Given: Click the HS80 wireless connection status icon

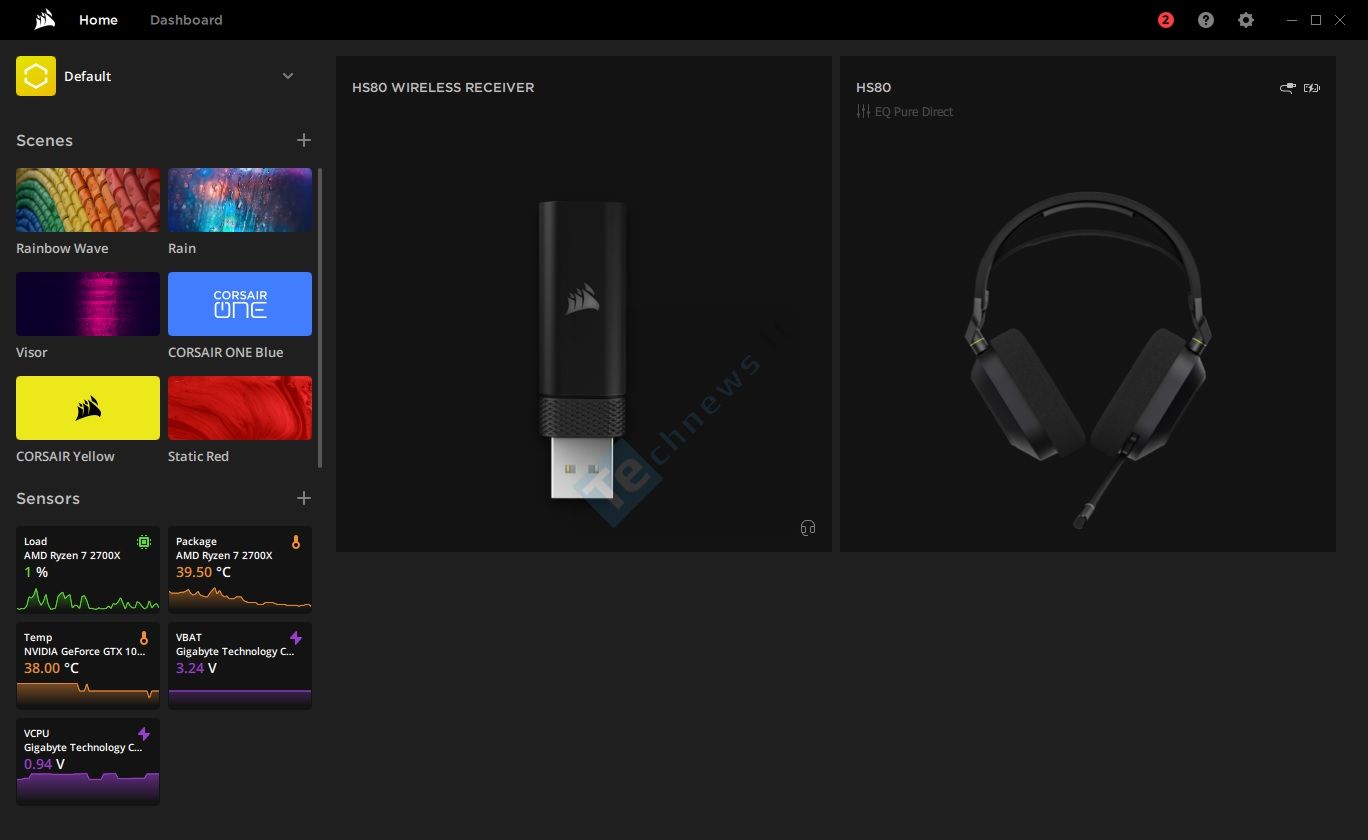Looking at the screenshot, I should click(1288, 88).
